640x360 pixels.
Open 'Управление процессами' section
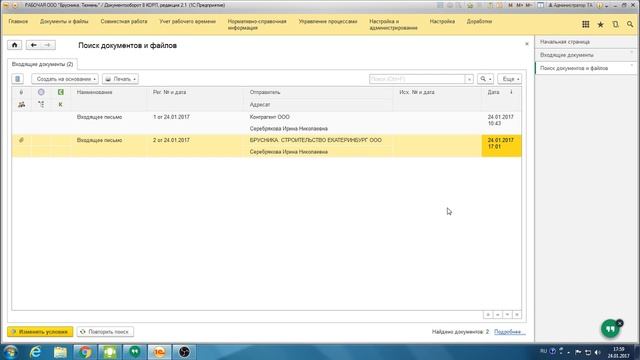[328, 21]
